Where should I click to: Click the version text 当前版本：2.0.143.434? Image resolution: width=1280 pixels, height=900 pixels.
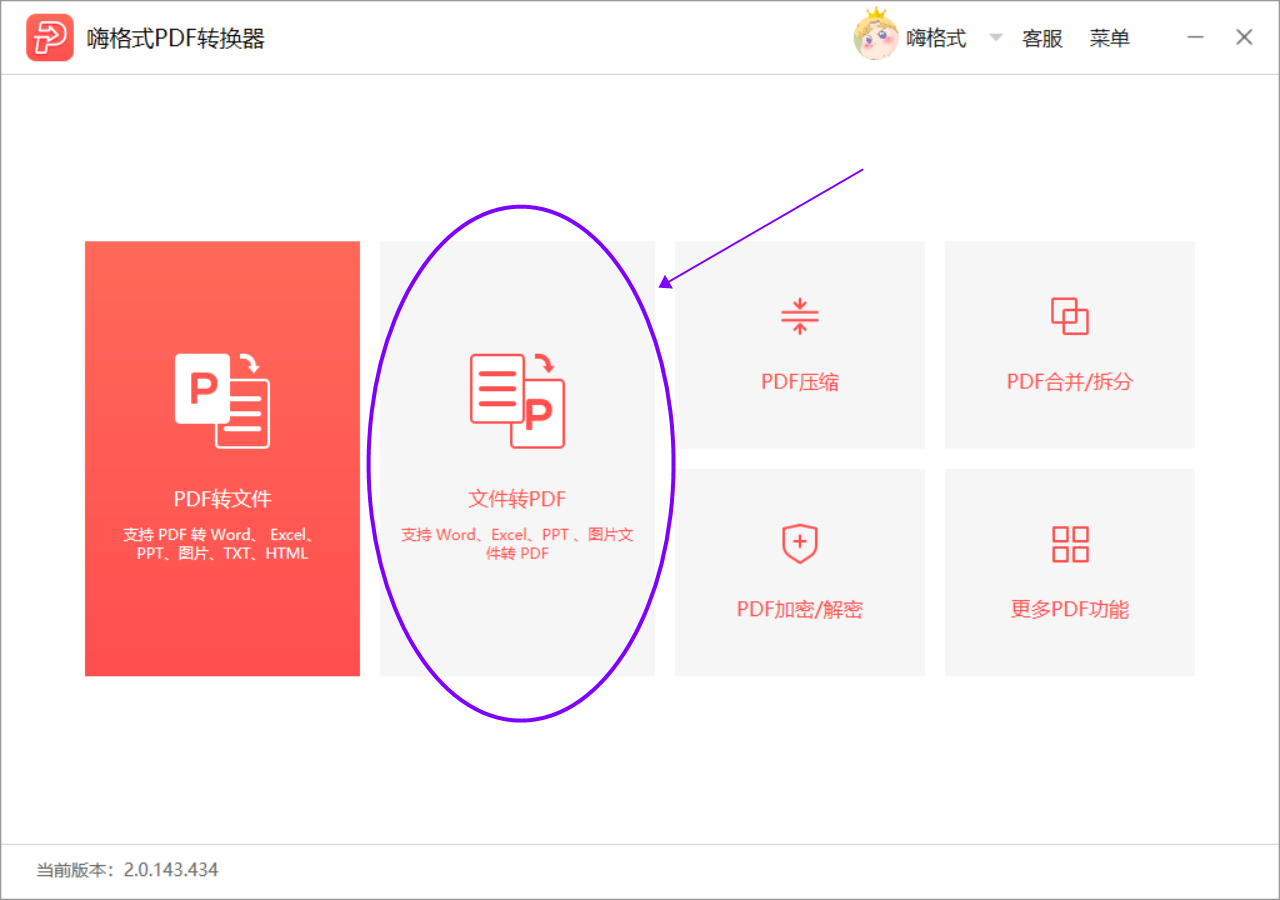click(x=127, y=870)
